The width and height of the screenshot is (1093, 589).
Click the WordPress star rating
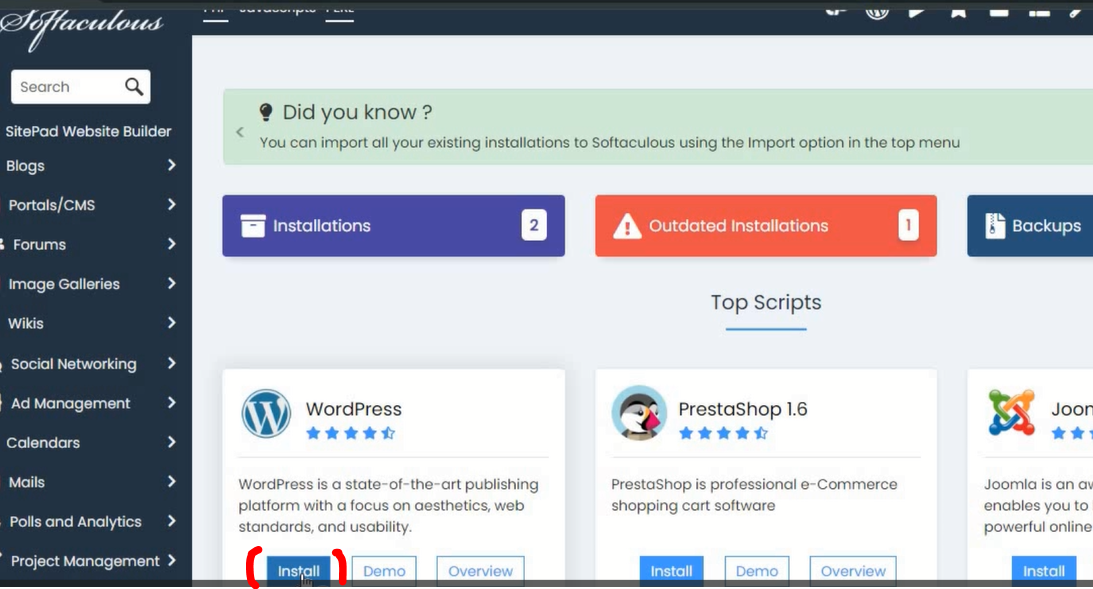[x=351, y=433]
